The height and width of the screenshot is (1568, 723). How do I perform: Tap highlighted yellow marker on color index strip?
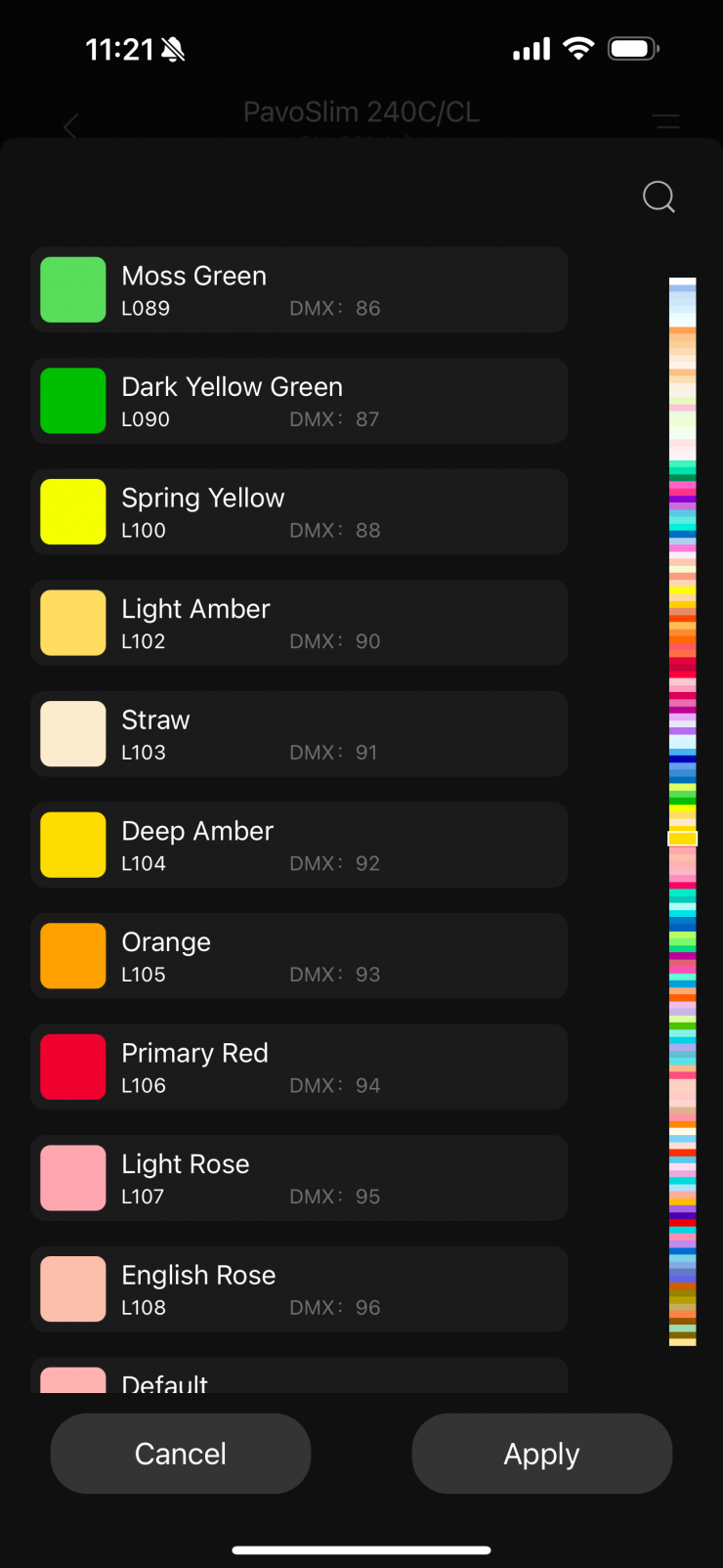682,839
